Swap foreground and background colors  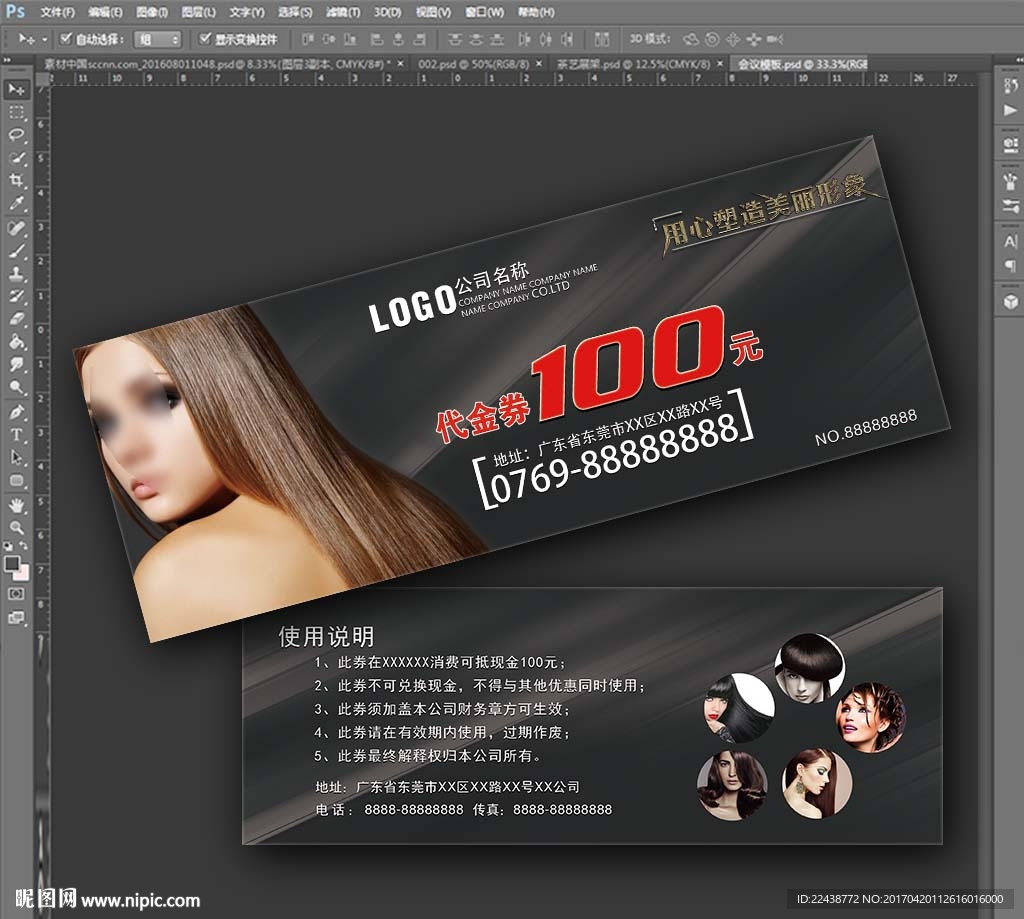[24, 545]
